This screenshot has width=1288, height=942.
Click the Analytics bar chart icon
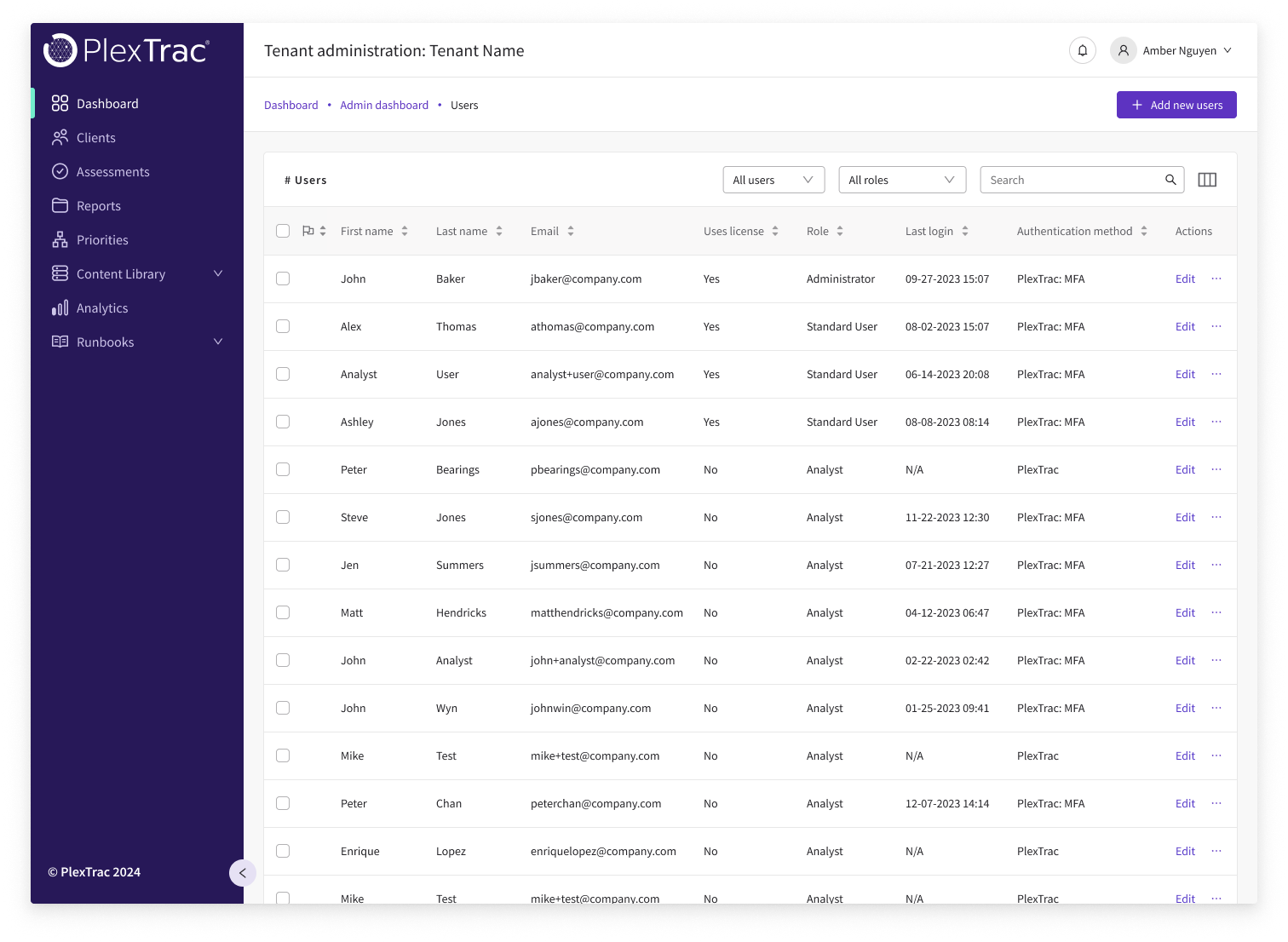pos(60,307)
